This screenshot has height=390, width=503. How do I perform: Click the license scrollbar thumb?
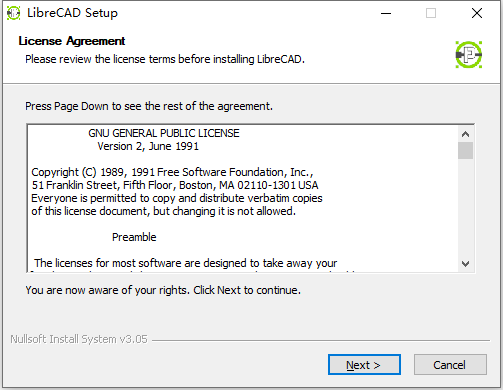click(x=465, y=151)
